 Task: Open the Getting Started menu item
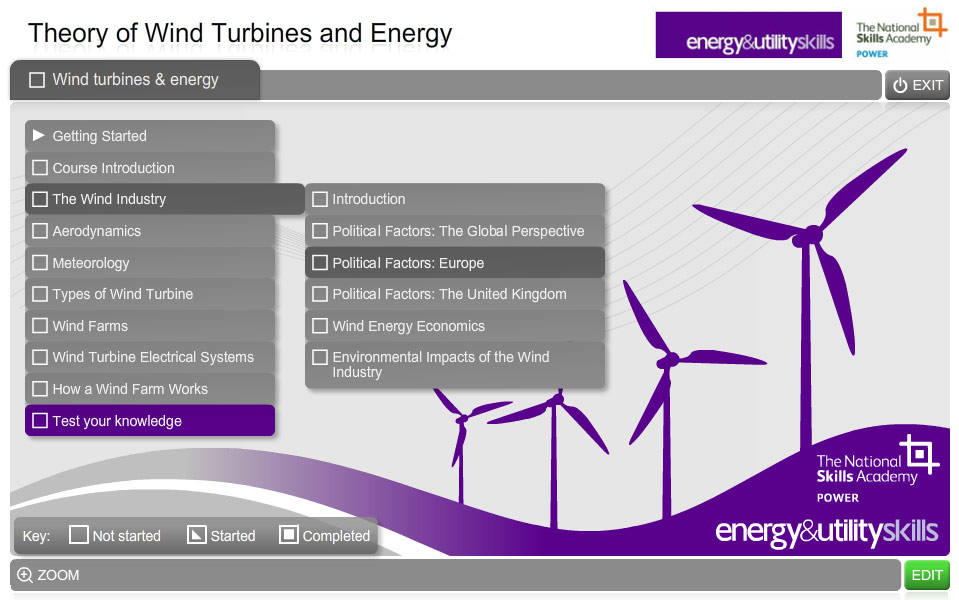pyautogui.click(x=150, y=136)
